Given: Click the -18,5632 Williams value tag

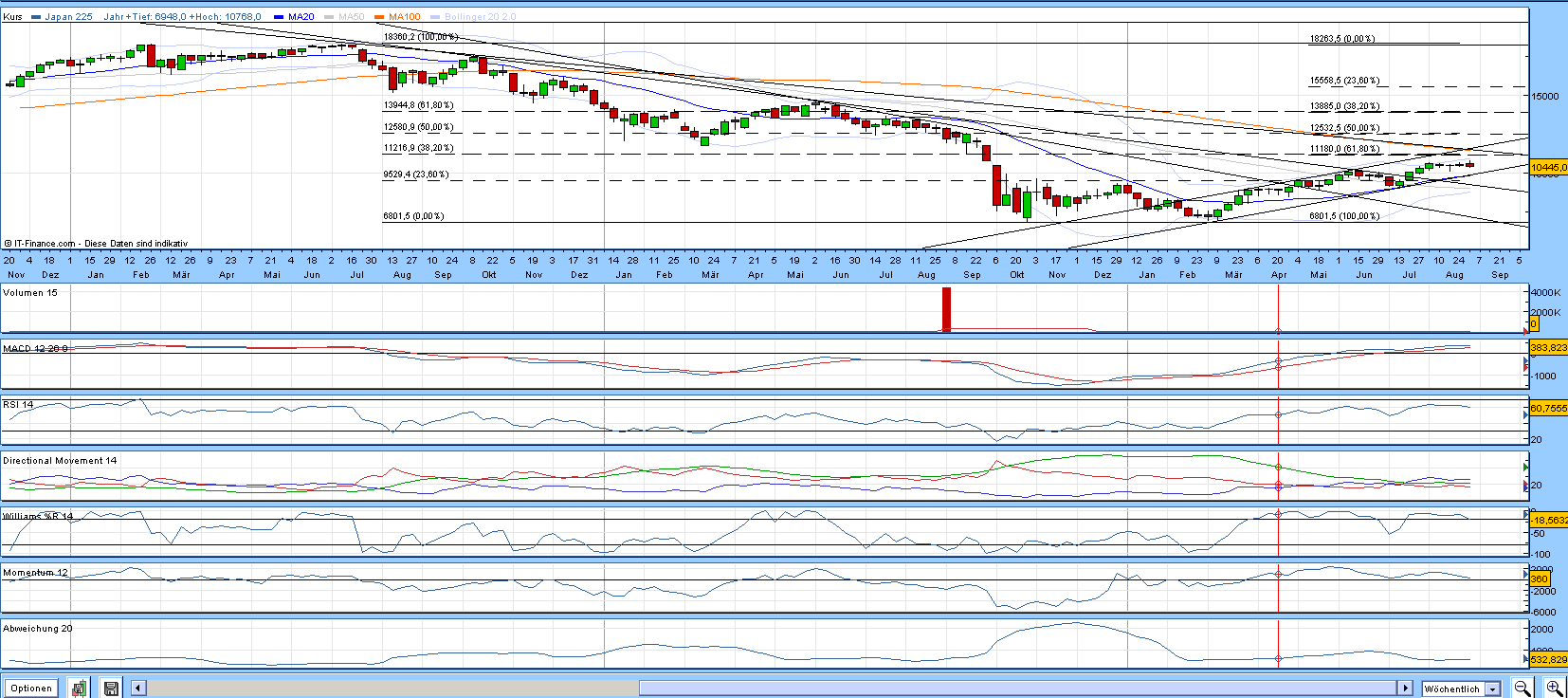Looking at the screenshot, I should (1549, 520).
